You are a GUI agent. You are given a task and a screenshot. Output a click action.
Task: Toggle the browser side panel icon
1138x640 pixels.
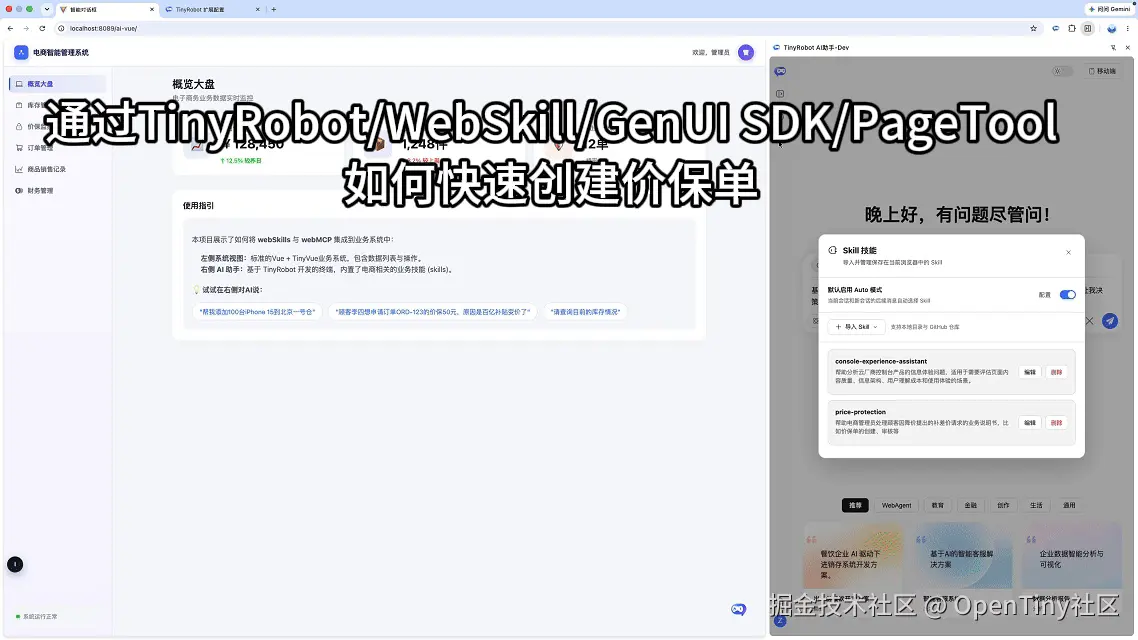point(1088,28)
